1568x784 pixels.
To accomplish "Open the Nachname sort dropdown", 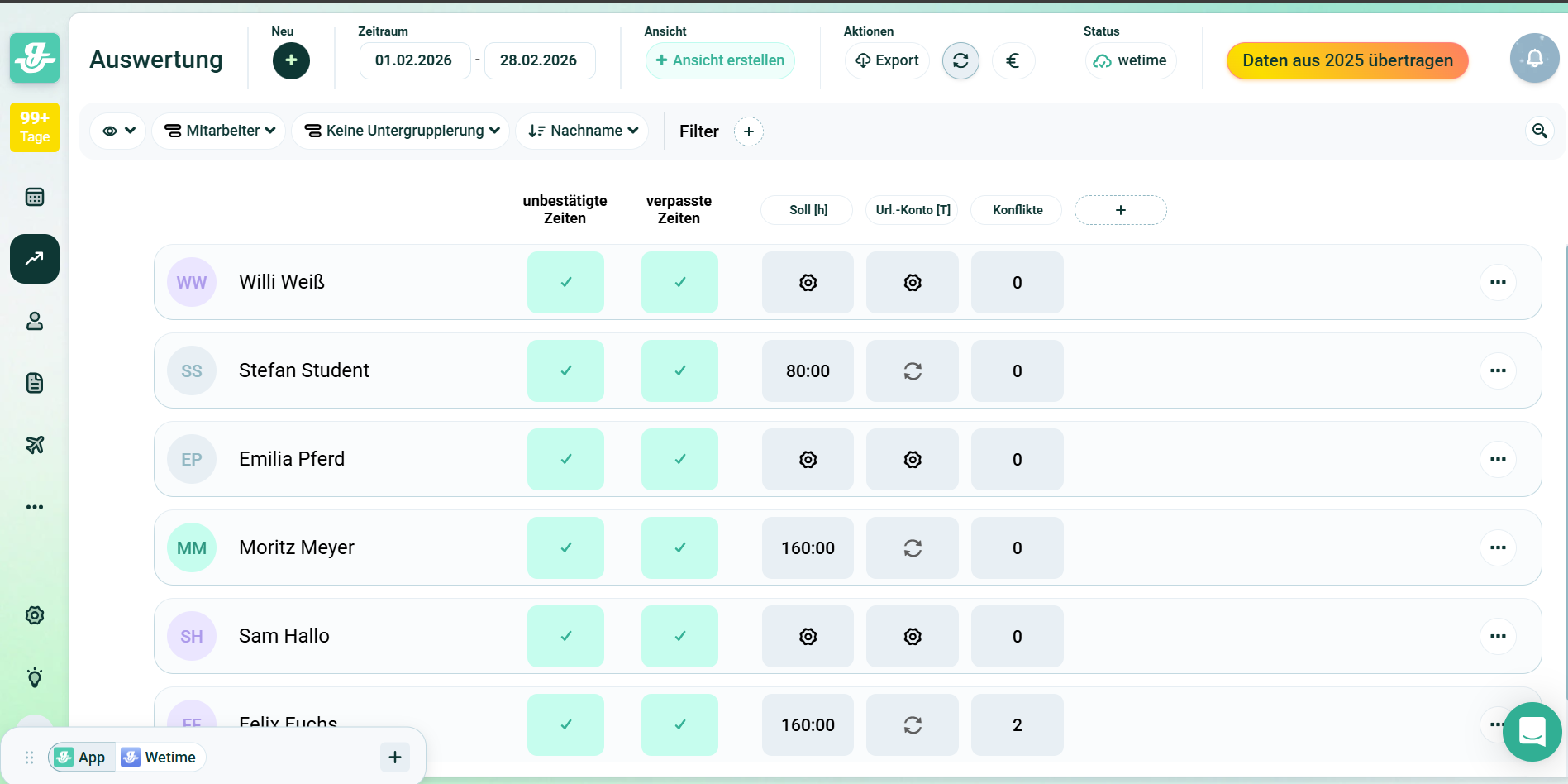I will [x=582, y=131].
